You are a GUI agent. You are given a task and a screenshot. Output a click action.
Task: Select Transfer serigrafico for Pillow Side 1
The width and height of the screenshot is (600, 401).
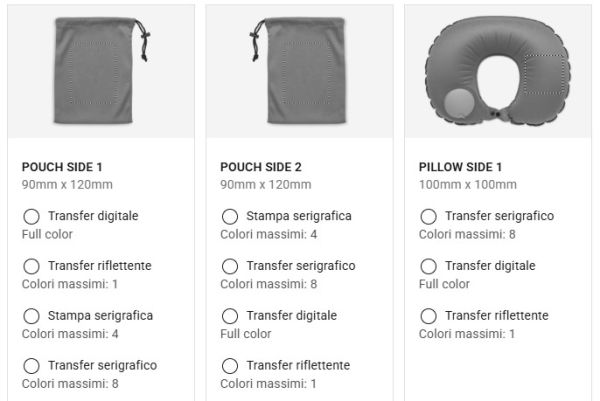429,217
